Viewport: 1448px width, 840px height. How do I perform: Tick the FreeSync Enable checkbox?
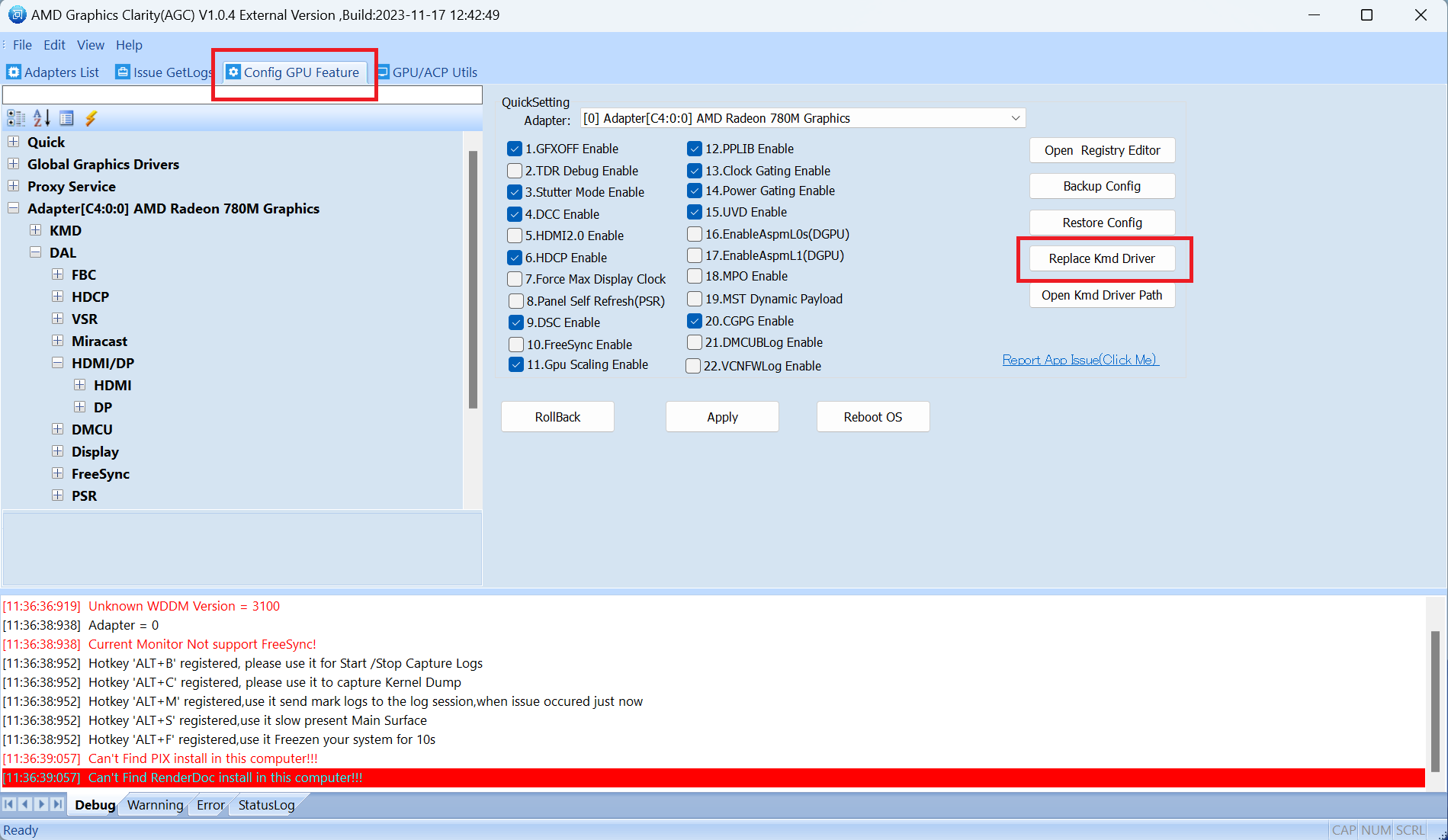click(516, 345)
